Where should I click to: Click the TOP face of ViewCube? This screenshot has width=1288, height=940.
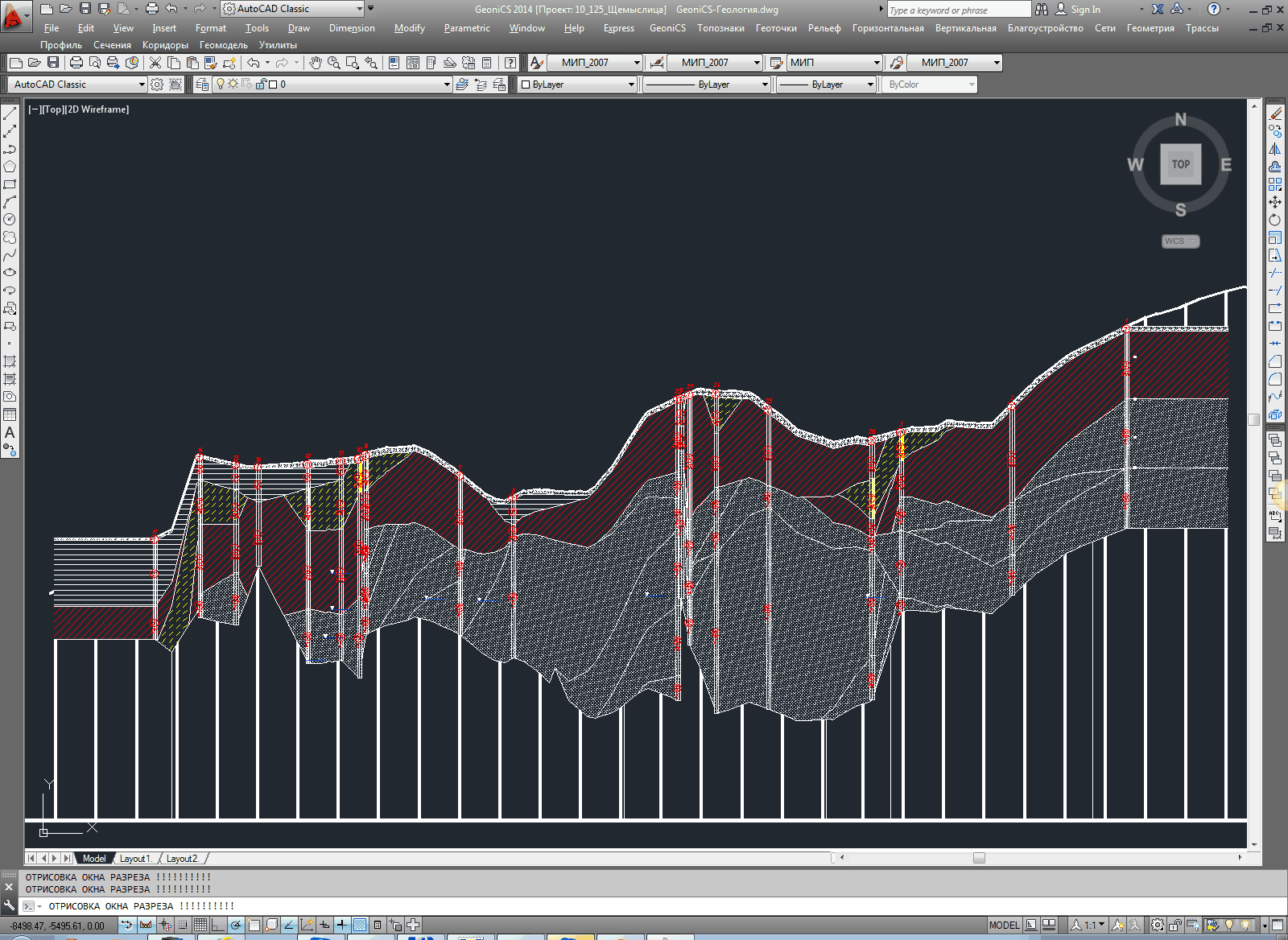point(1180,164)
